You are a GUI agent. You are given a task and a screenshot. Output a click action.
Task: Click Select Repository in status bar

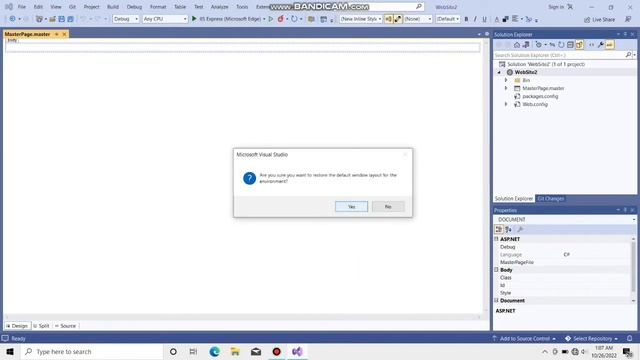tap(591, 338)
